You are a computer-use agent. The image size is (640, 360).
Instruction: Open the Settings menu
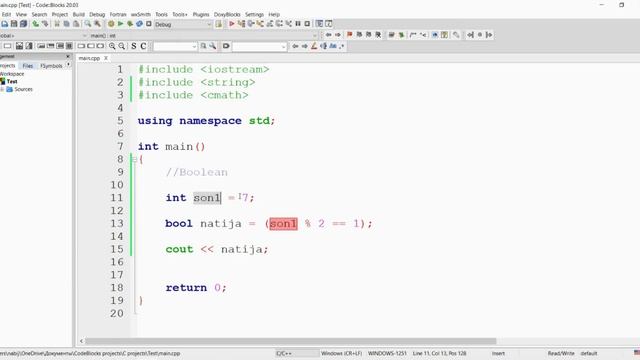[254, 14]
